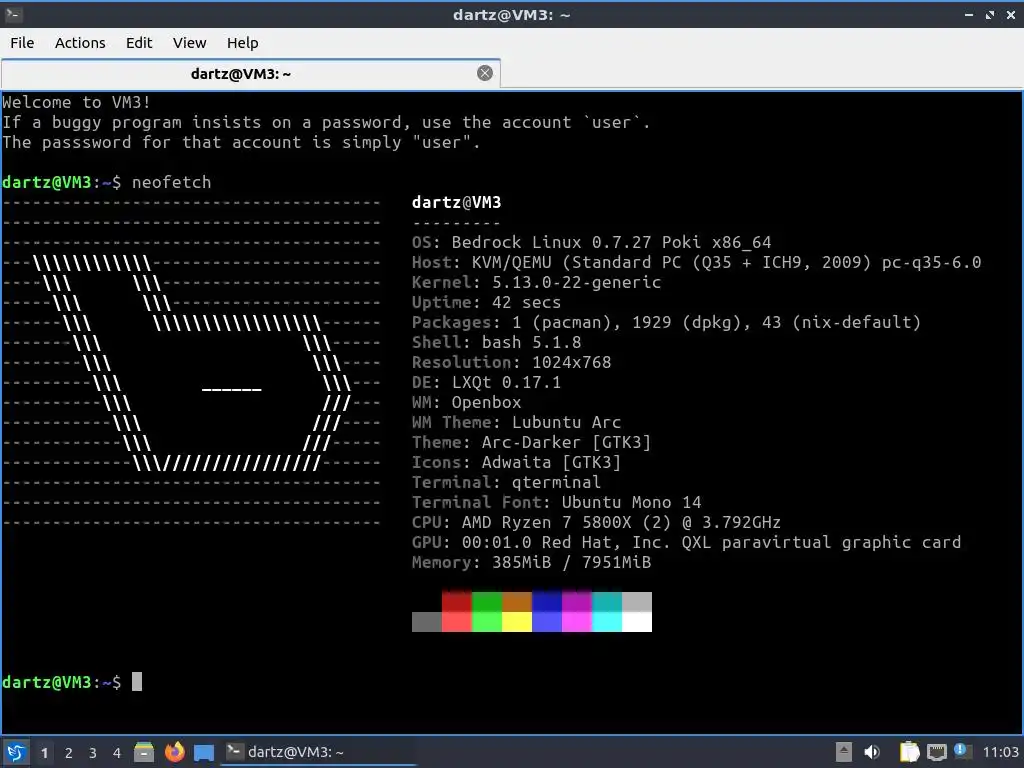Open the update notifier tray icon

(x=962, y=751)
